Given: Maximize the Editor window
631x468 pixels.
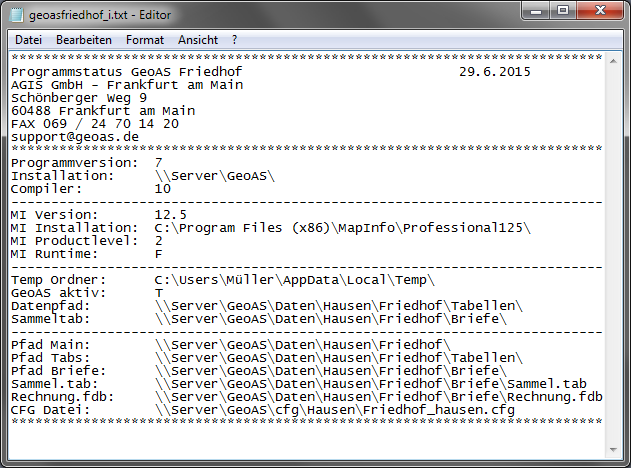Looking at the screenshot, I should [563, 11].
